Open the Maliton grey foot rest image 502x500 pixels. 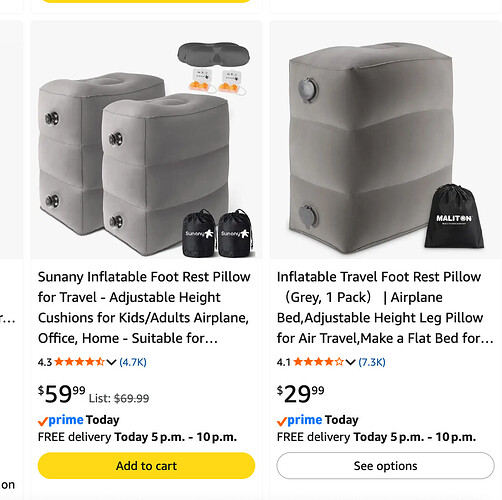[386, 140]
